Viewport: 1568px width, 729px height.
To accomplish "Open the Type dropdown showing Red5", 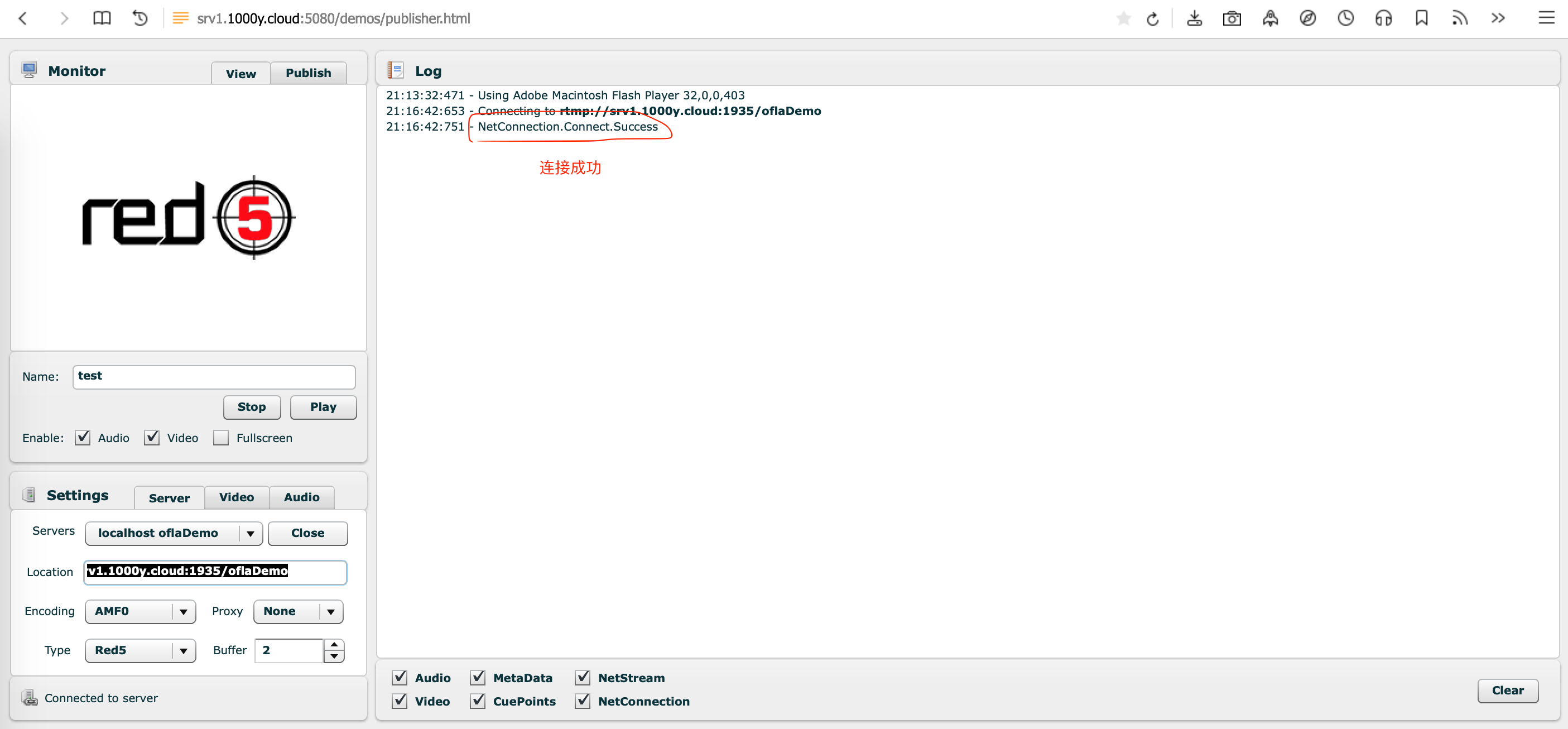I will click(140, 650).
